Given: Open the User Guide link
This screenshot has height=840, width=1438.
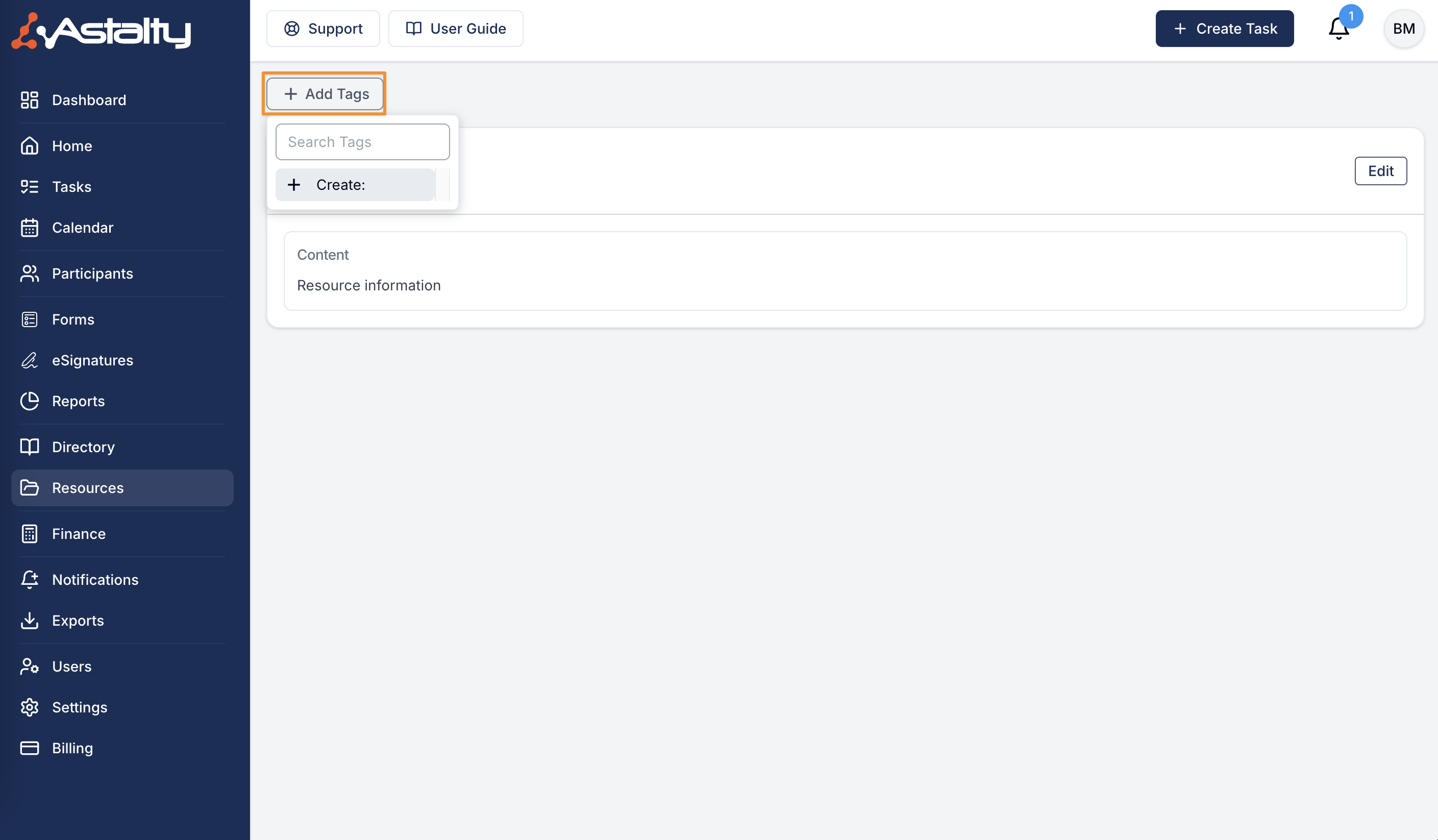Looking at the screenshot, I should [x=455, y=29].
